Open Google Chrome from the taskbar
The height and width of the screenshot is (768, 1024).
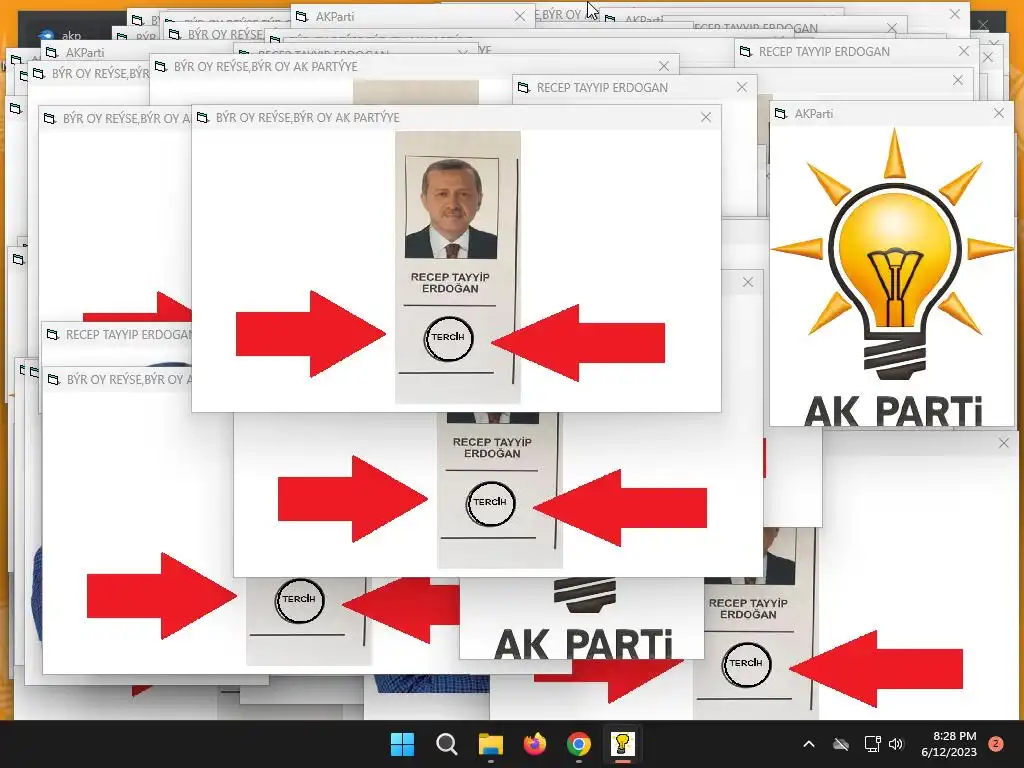(x=579, y=744)
